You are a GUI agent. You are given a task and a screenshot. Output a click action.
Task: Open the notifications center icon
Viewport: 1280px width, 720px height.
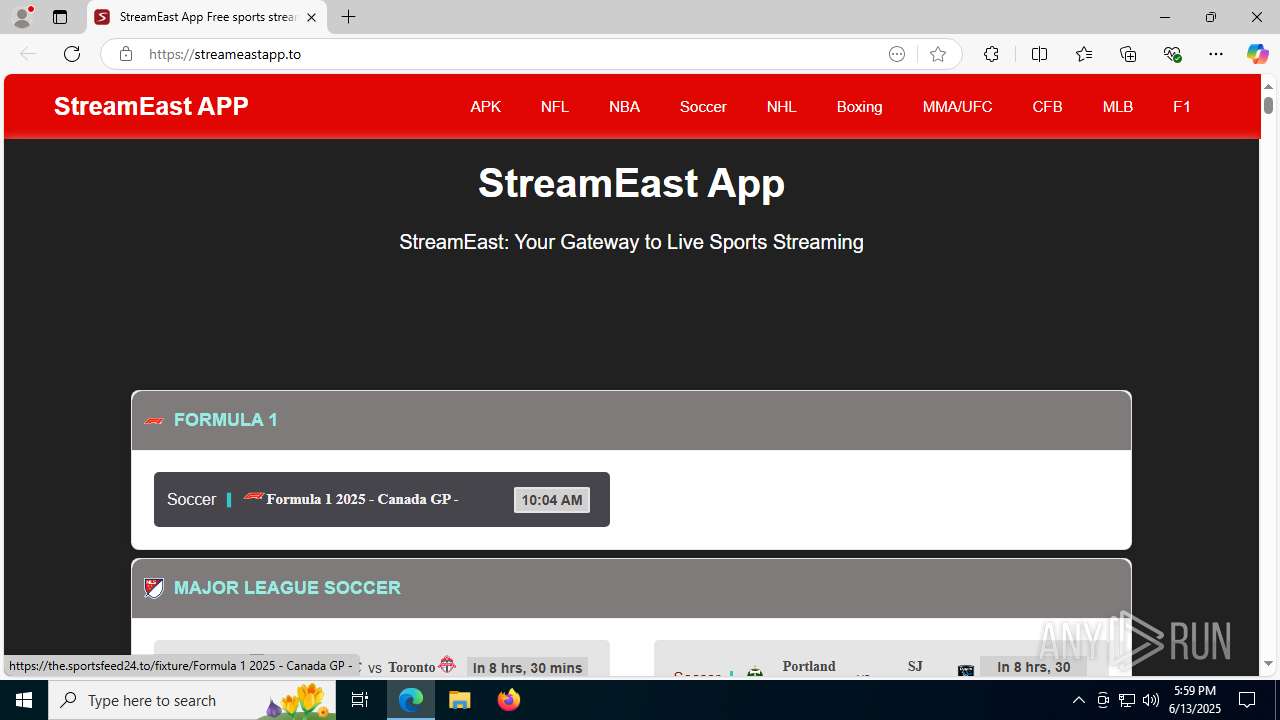[x=1247, y=700]
